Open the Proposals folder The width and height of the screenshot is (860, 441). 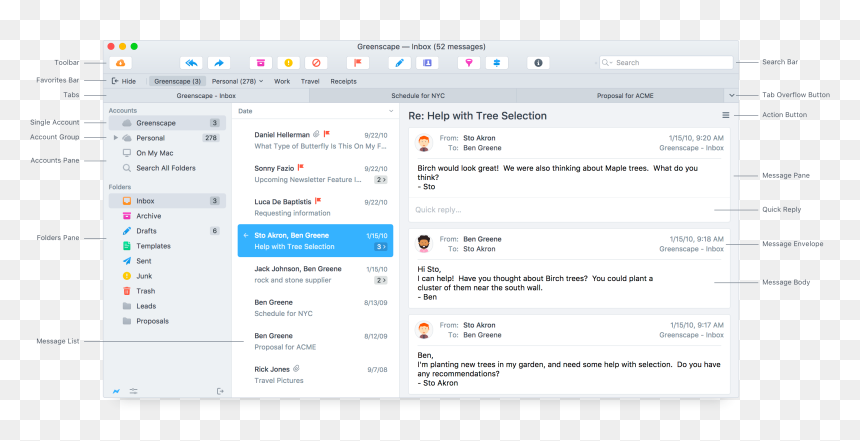[167, 321]
